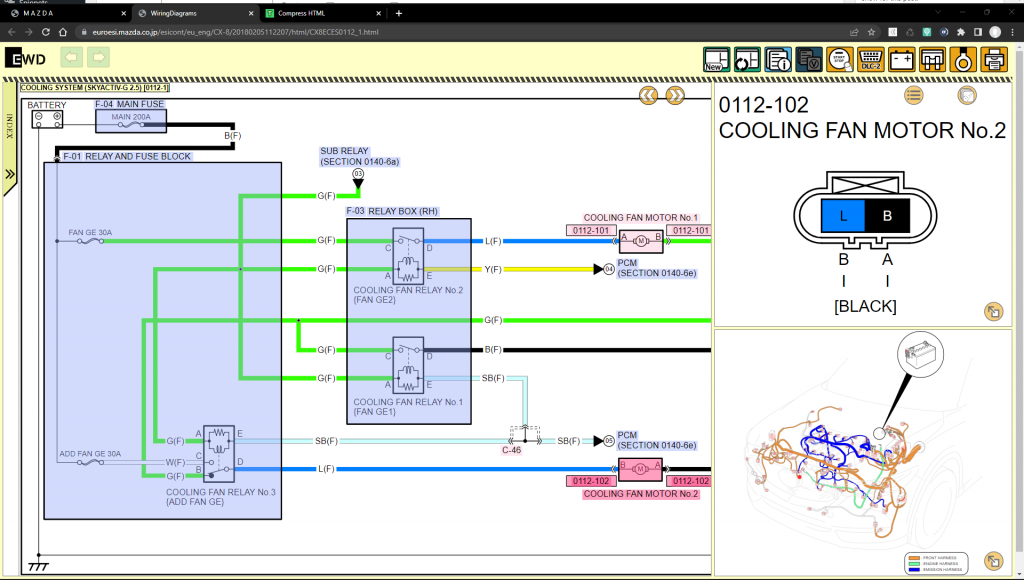Viewport: 1024px width, 580px height.
Task: Click the fuse block toolbar icon
Action: pyautogui.click(x=932, y=59)
